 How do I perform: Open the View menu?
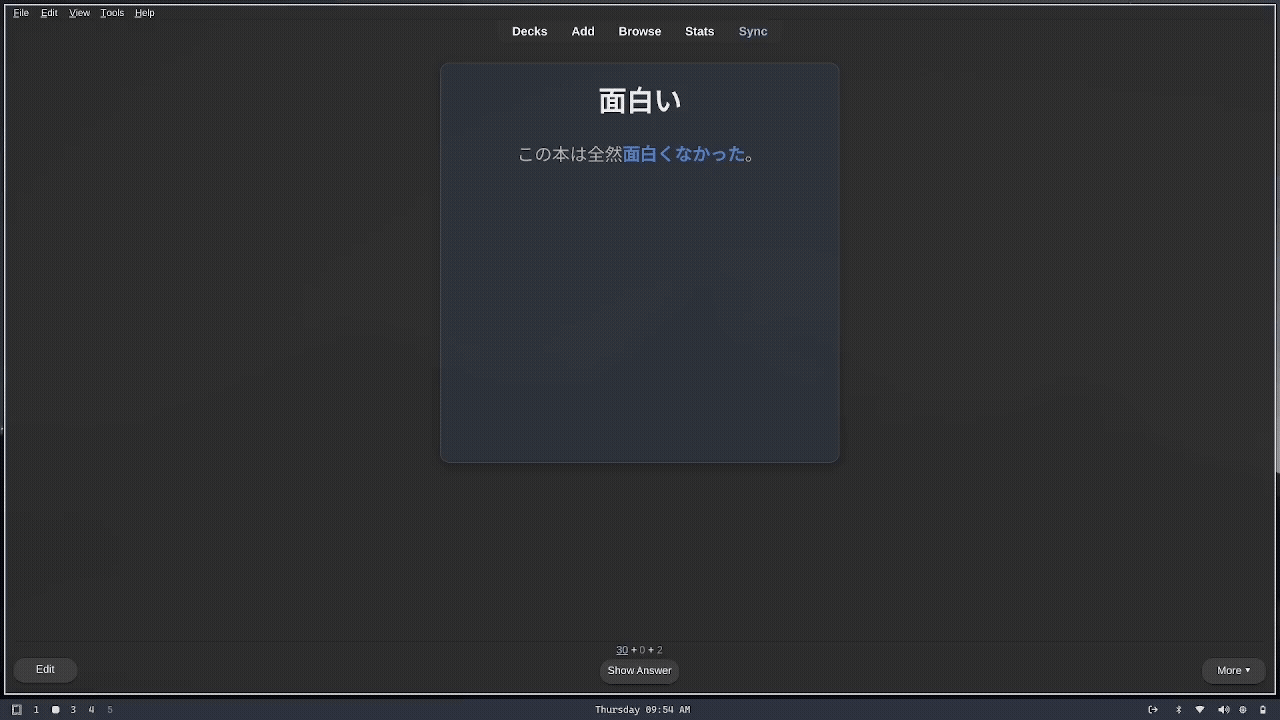coord(79,13)
